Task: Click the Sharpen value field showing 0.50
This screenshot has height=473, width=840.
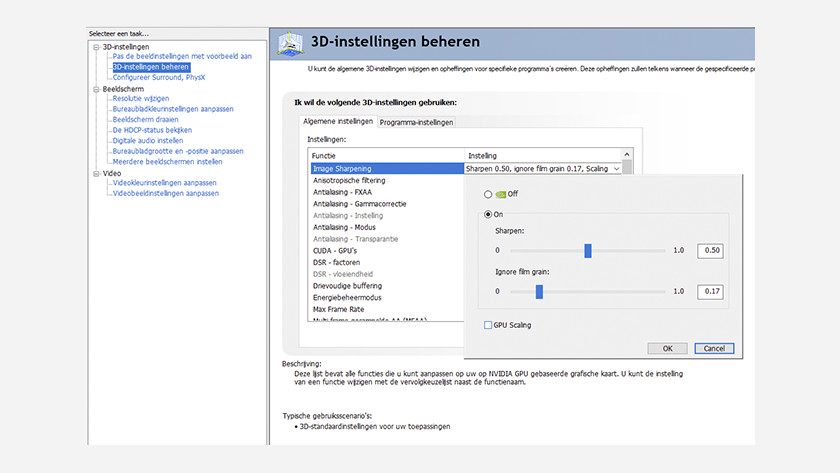Action: click(710, 250)
